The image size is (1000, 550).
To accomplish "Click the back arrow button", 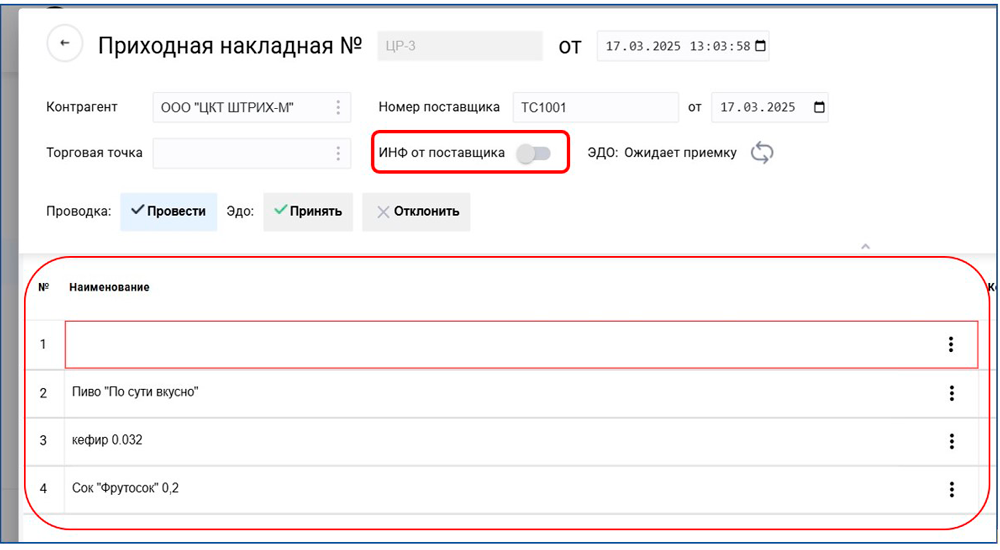I will pyautogui.click(x=65, y=44).
